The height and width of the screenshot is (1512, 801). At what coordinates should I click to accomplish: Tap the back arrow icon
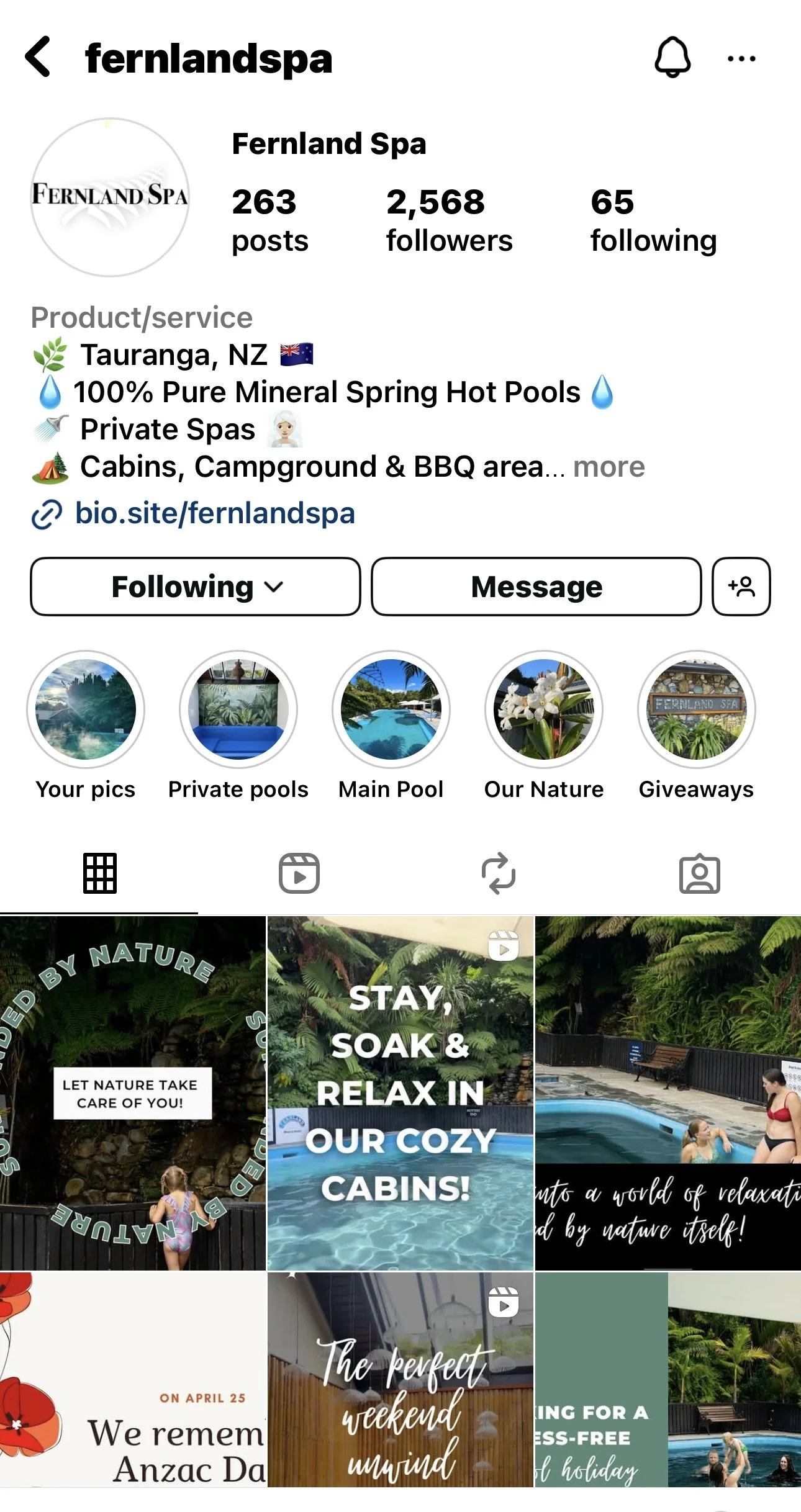[38, 57]
